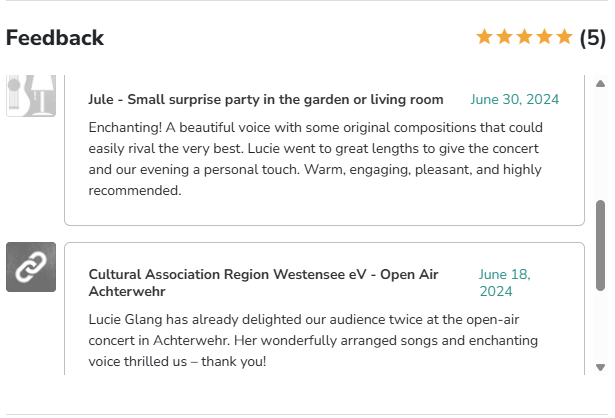Select the Jule surprise party review title
The height and width of the screenshot is (418, 615).
pyautogui.click(x=265, y=100)
